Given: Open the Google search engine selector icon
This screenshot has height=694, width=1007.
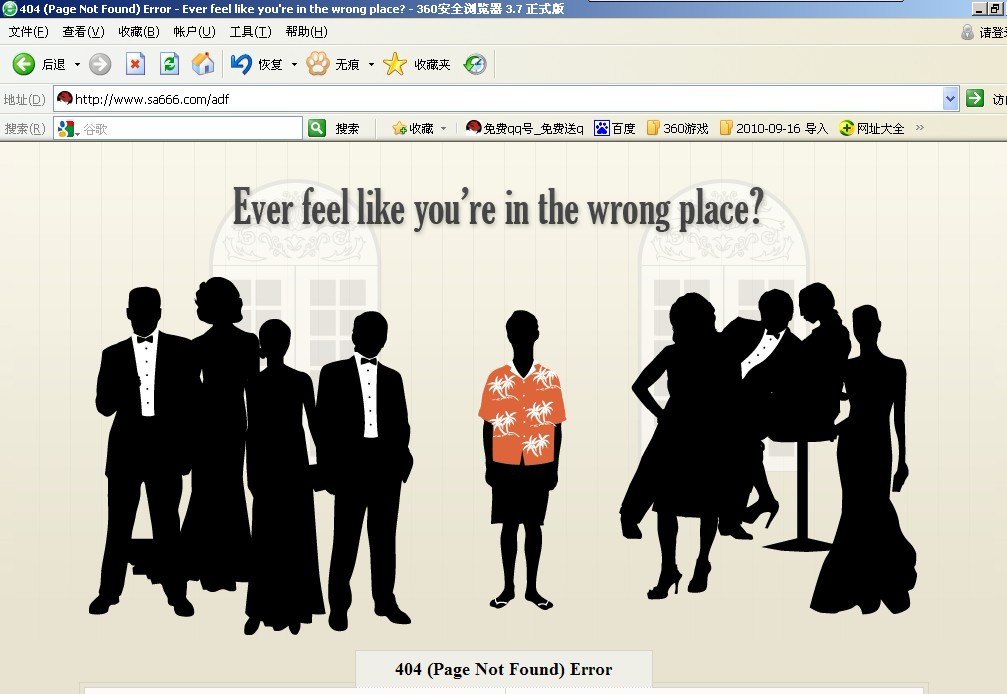Looking at the screenshot, I should pyautogui.click(x=68, y=129).
